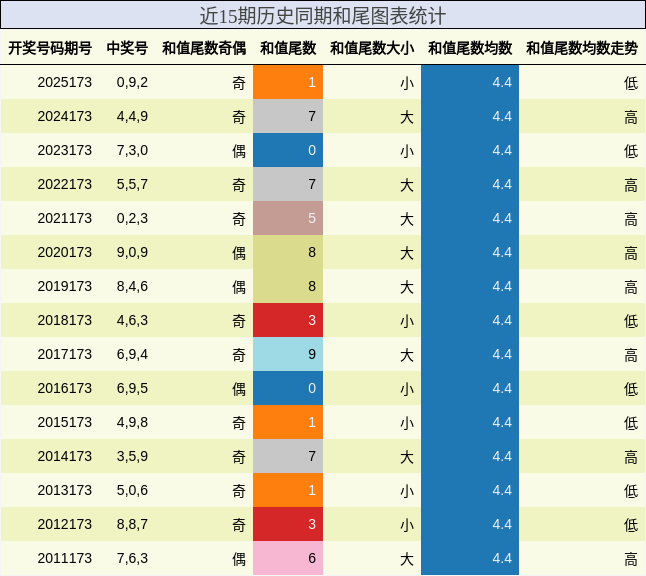This screenshot has height=576, width=646.
Task: Click winning numbers 0,2,3
Action: [x=132, y=218]
